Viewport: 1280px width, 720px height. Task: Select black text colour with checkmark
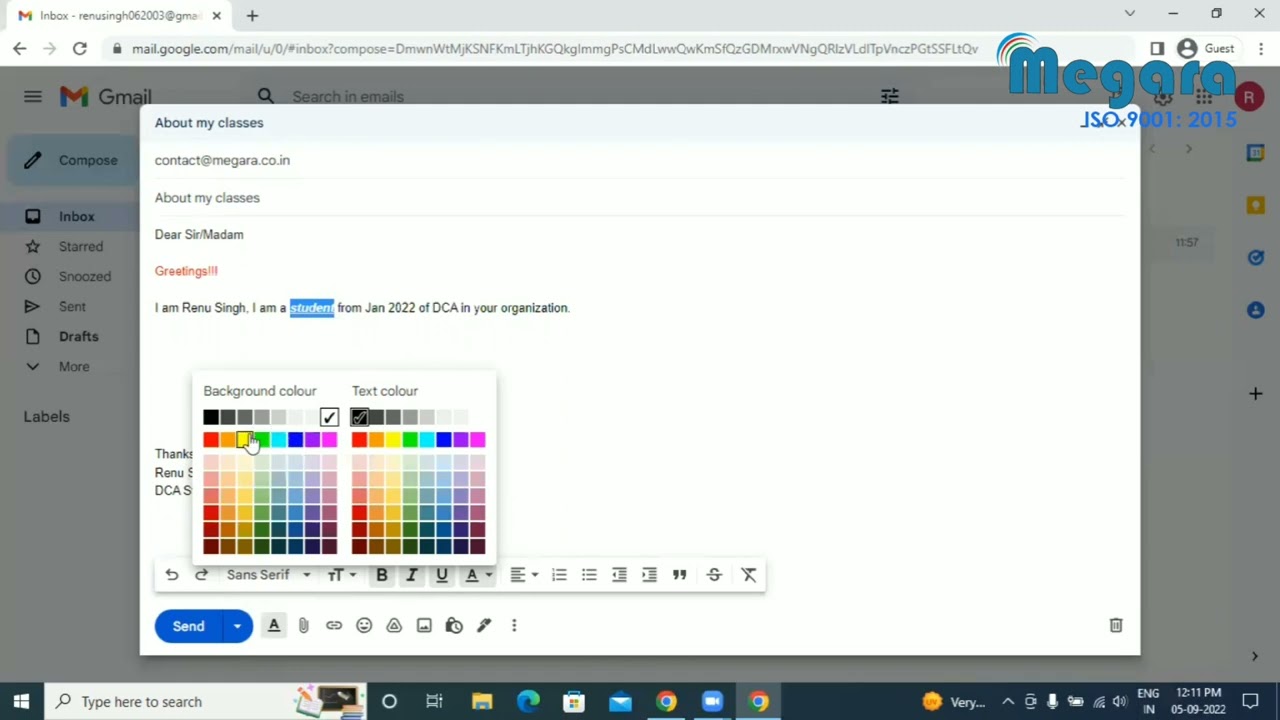click(x=360, y=417)
